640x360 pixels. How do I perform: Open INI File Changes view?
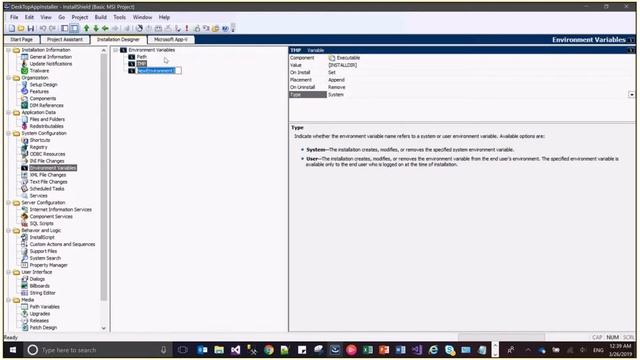point(47,161)
